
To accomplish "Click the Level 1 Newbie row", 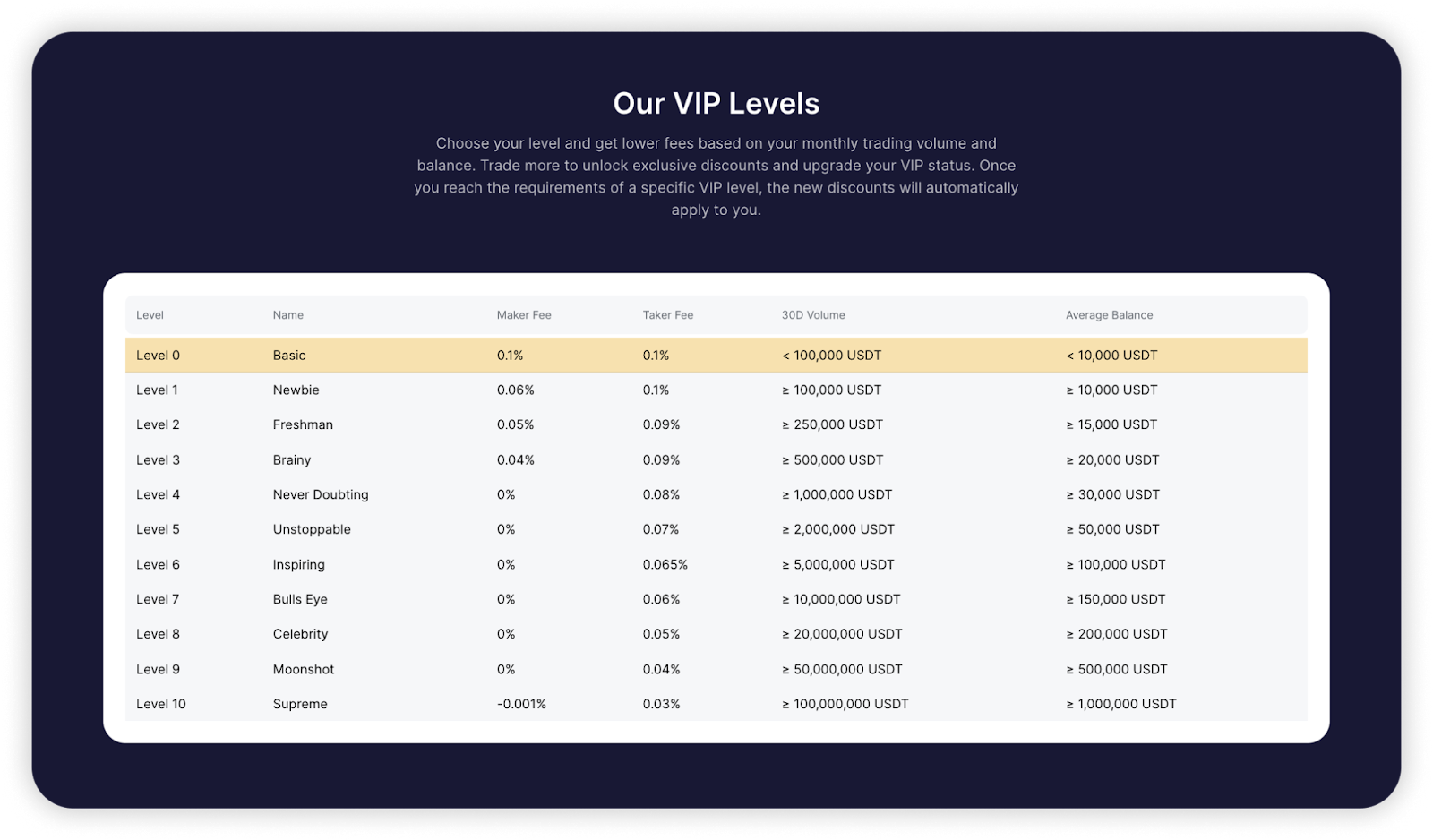I will coord(716,390).
